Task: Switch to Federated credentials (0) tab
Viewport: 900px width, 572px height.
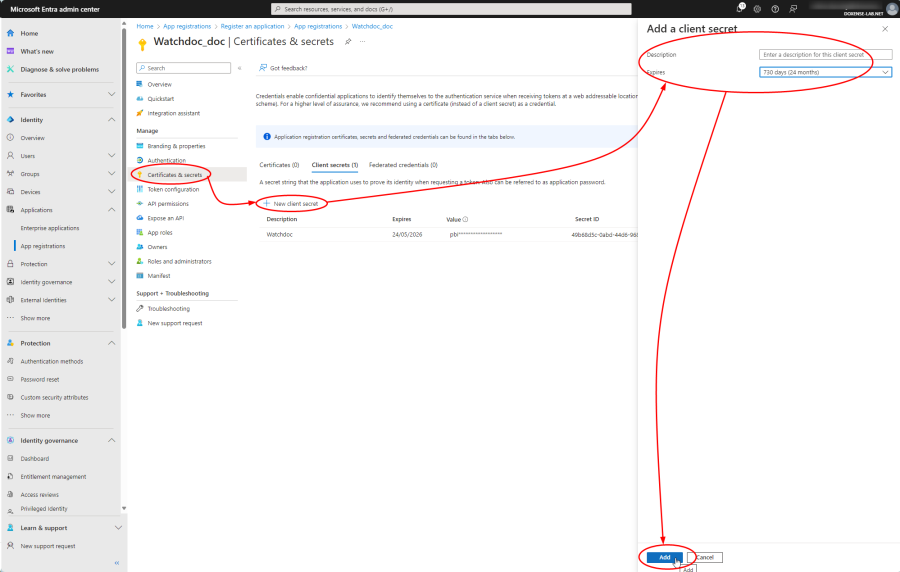Action: [x=403, y=164]
